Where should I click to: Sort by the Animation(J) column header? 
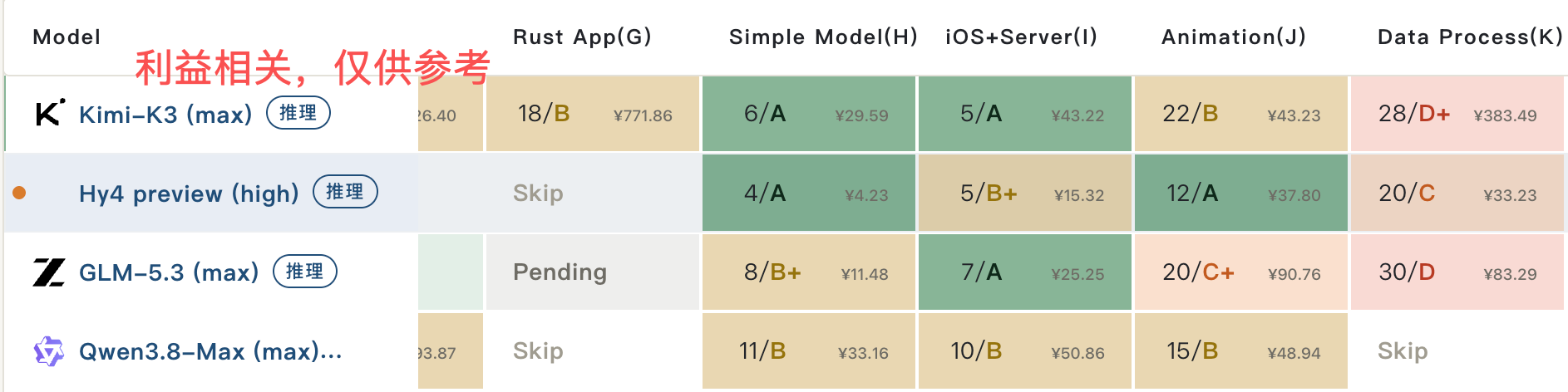1234,37
